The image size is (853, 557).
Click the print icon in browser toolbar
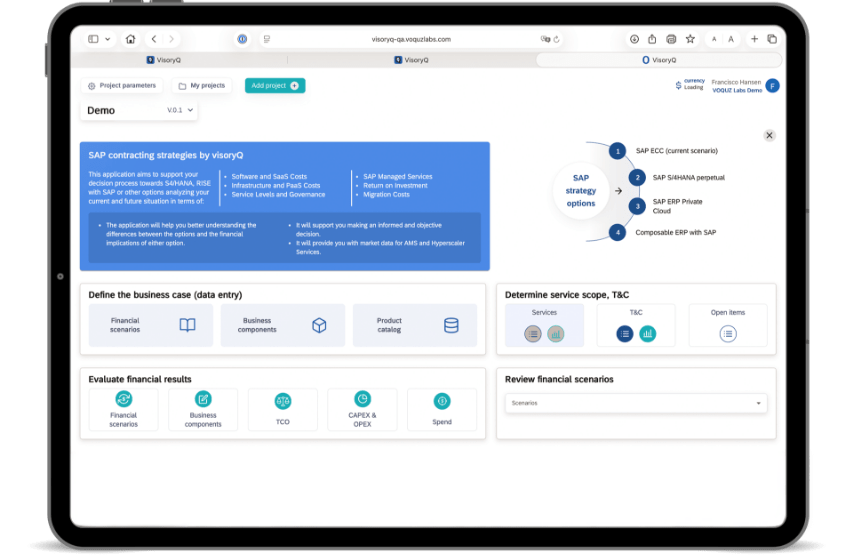tap(671, 39)
